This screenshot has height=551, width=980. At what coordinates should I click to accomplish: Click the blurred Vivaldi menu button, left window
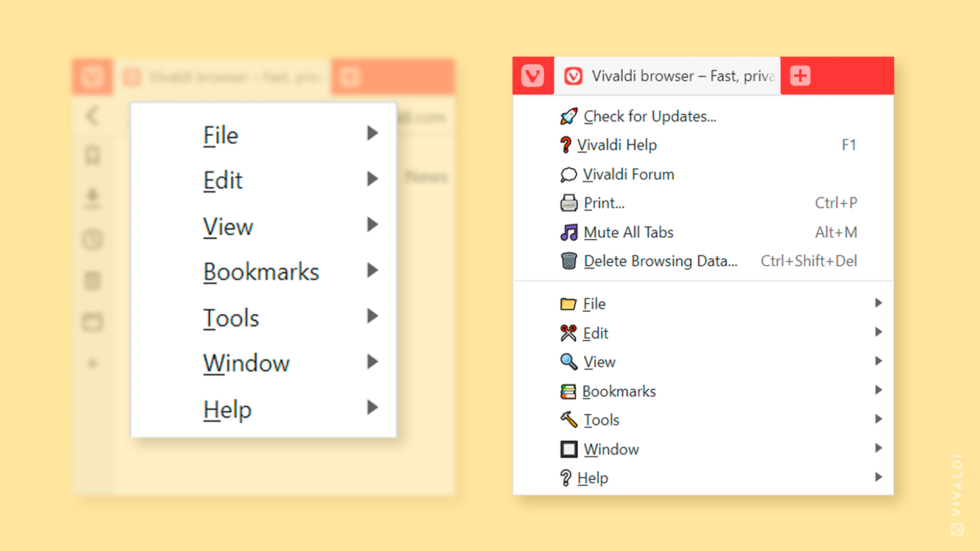click(x=92, y=77)
